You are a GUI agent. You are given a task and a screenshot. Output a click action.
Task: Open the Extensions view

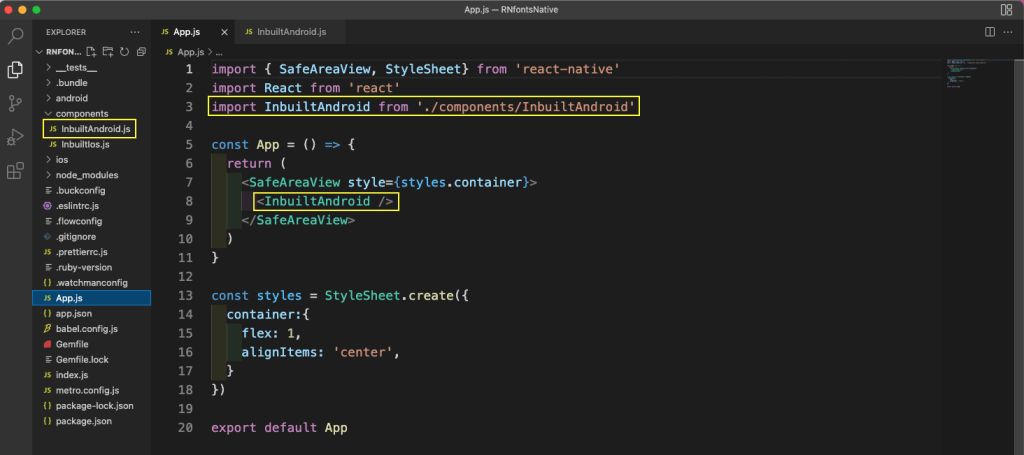(16, 171)
